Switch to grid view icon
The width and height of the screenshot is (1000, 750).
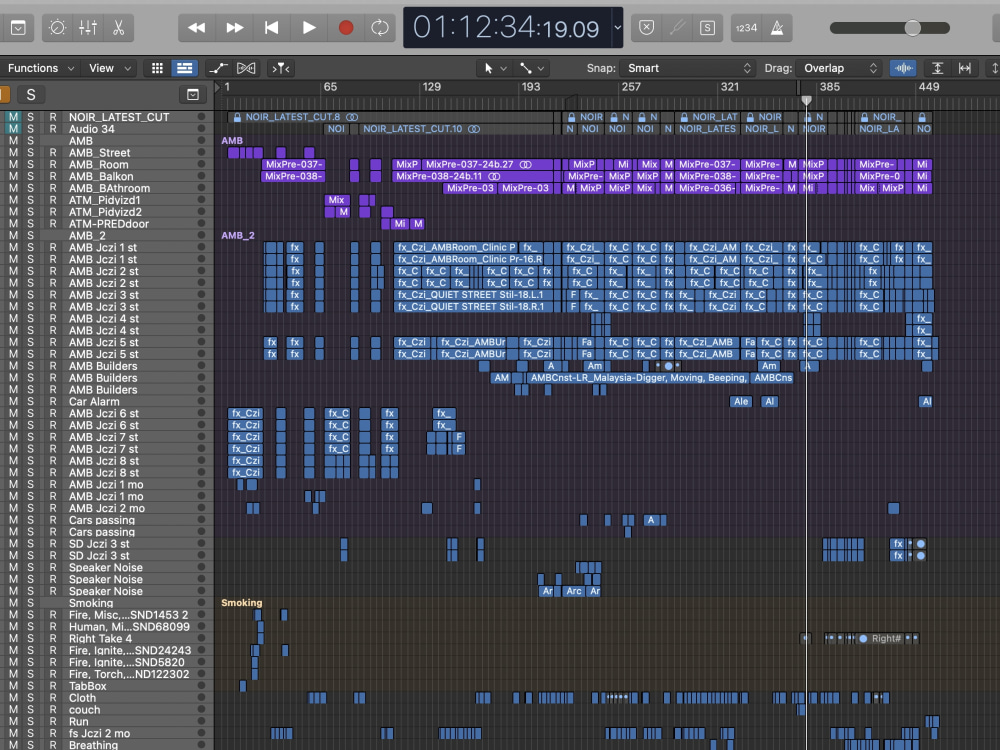pyautogui.click(x=157, y=68)
